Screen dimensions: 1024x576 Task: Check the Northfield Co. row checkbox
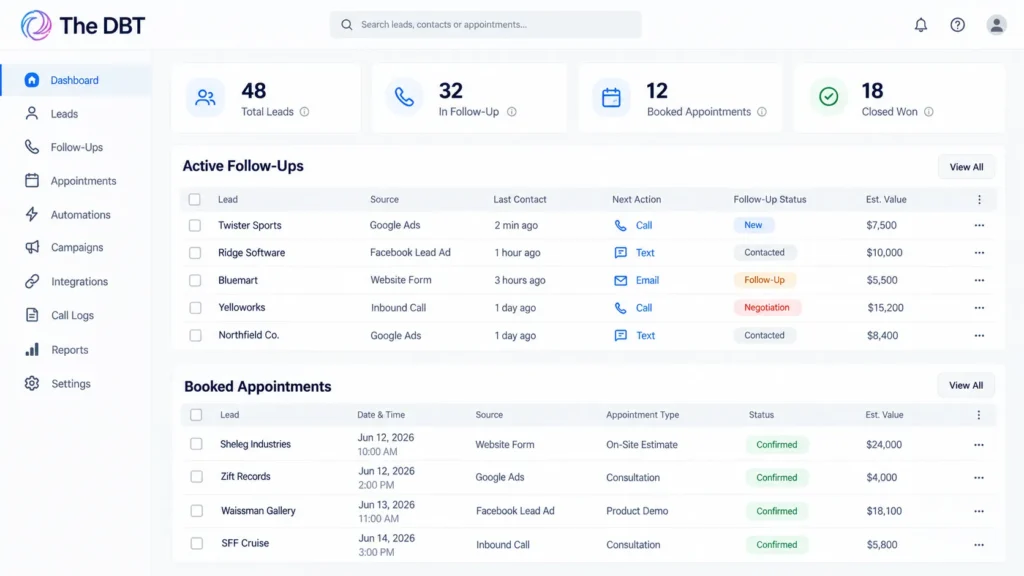click(x=195, y=336)
